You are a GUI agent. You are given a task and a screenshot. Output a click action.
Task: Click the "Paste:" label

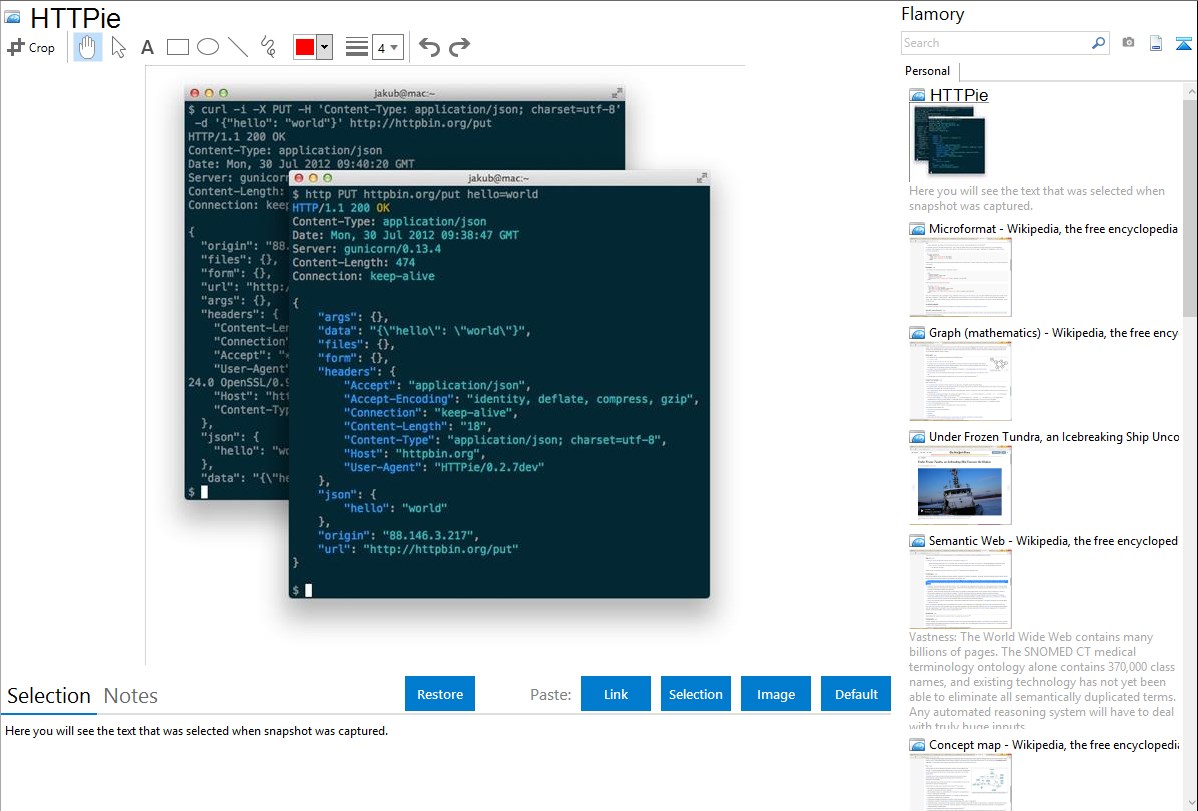[551, 694]
